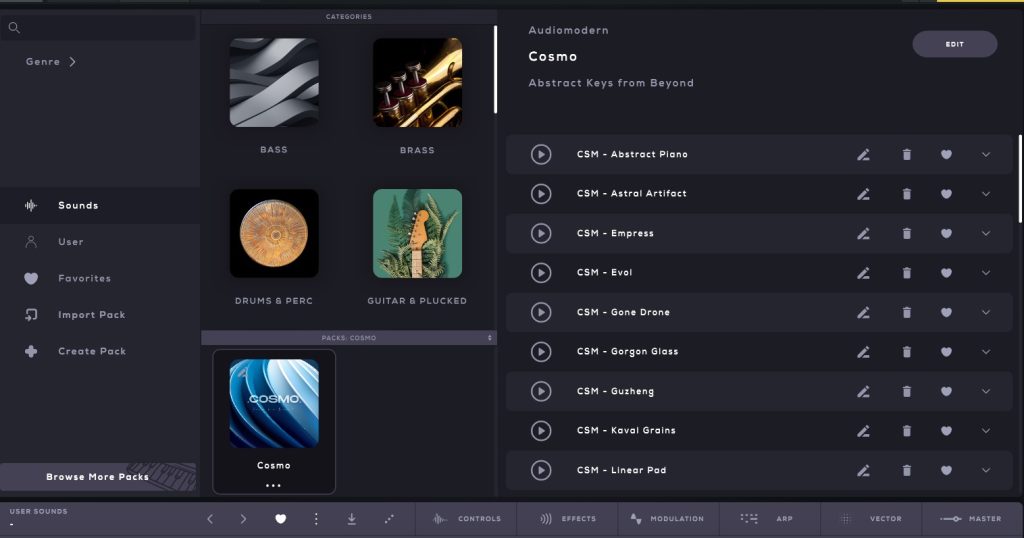Favorite the CSM - Evol preset

[x=946, y=273]
